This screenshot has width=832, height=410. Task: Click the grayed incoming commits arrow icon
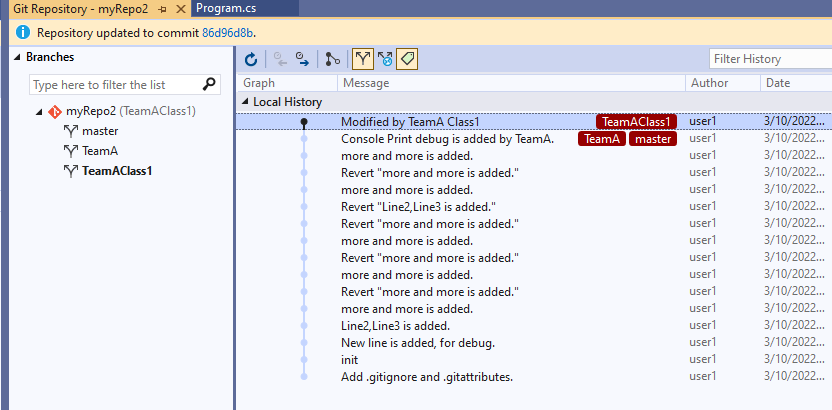coord(280,59)
